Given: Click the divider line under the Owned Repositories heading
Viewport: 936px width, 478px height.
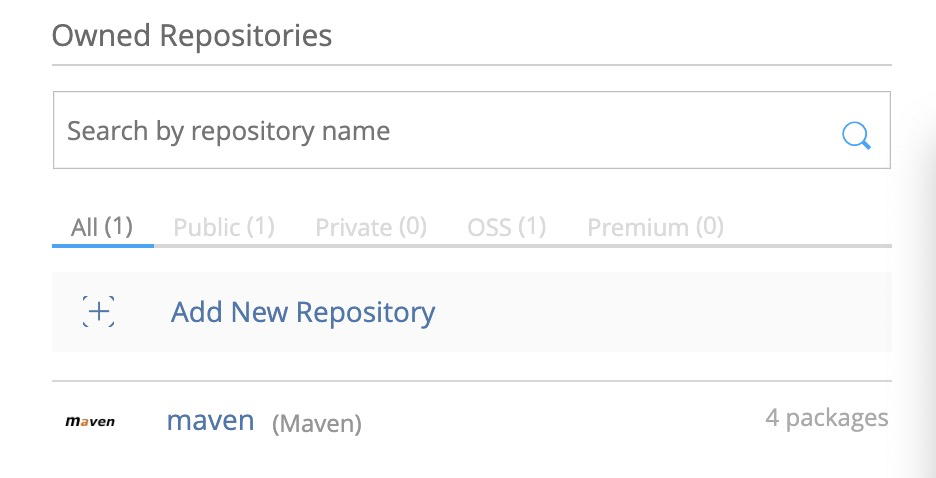Looking at the screenshot, I should tap(470, 66).
